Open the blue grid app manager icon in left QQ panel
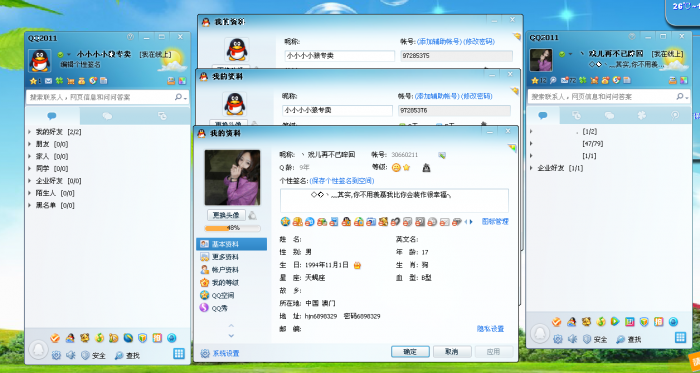This screenshot has height=373, width=700. (179, 353)
